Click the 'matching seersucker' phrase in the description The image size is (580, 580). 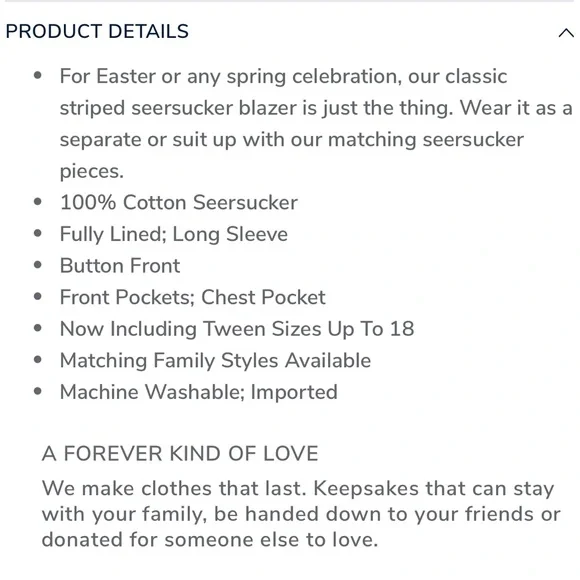pyautogui.click(x=426, y=140)
